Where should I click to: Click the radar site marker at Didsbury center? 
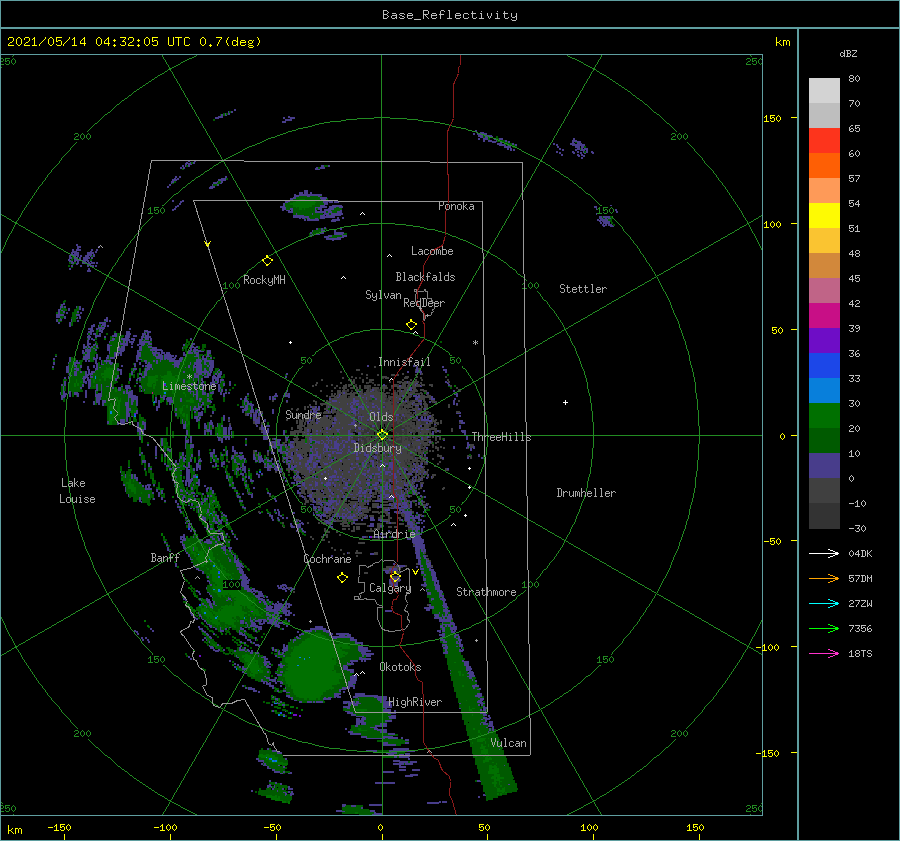382,435
